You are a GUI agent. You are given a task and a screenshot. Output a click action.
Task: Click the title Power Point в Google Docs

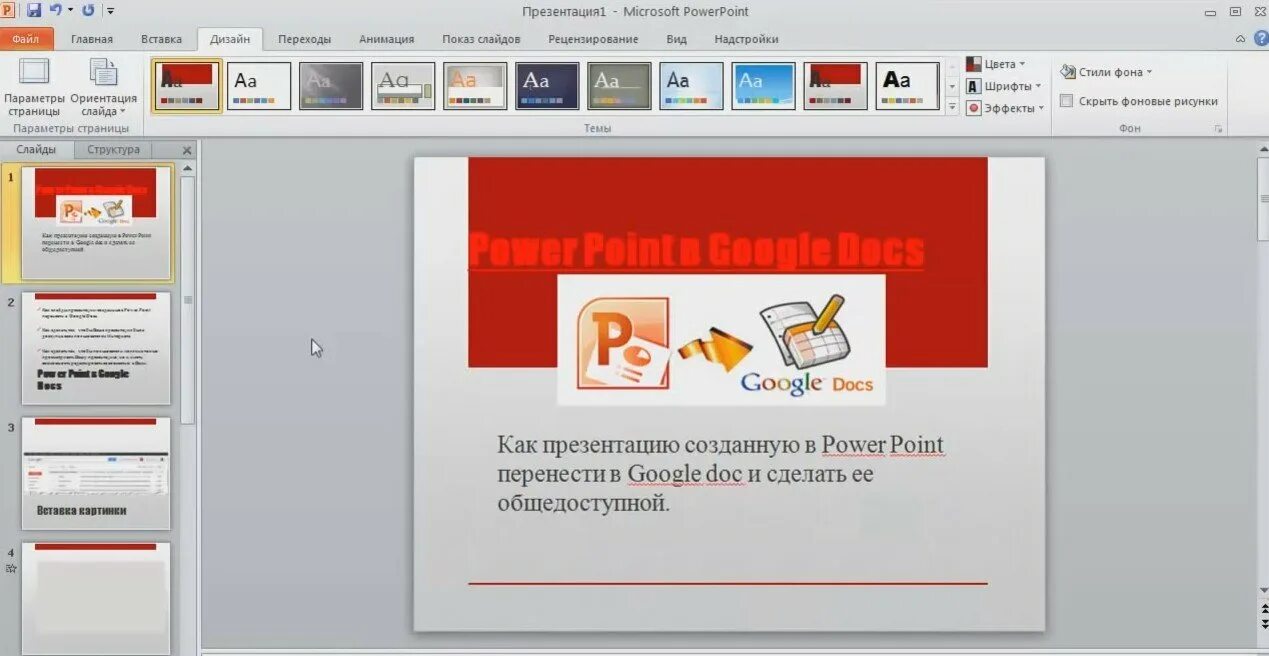click(696, 250)
